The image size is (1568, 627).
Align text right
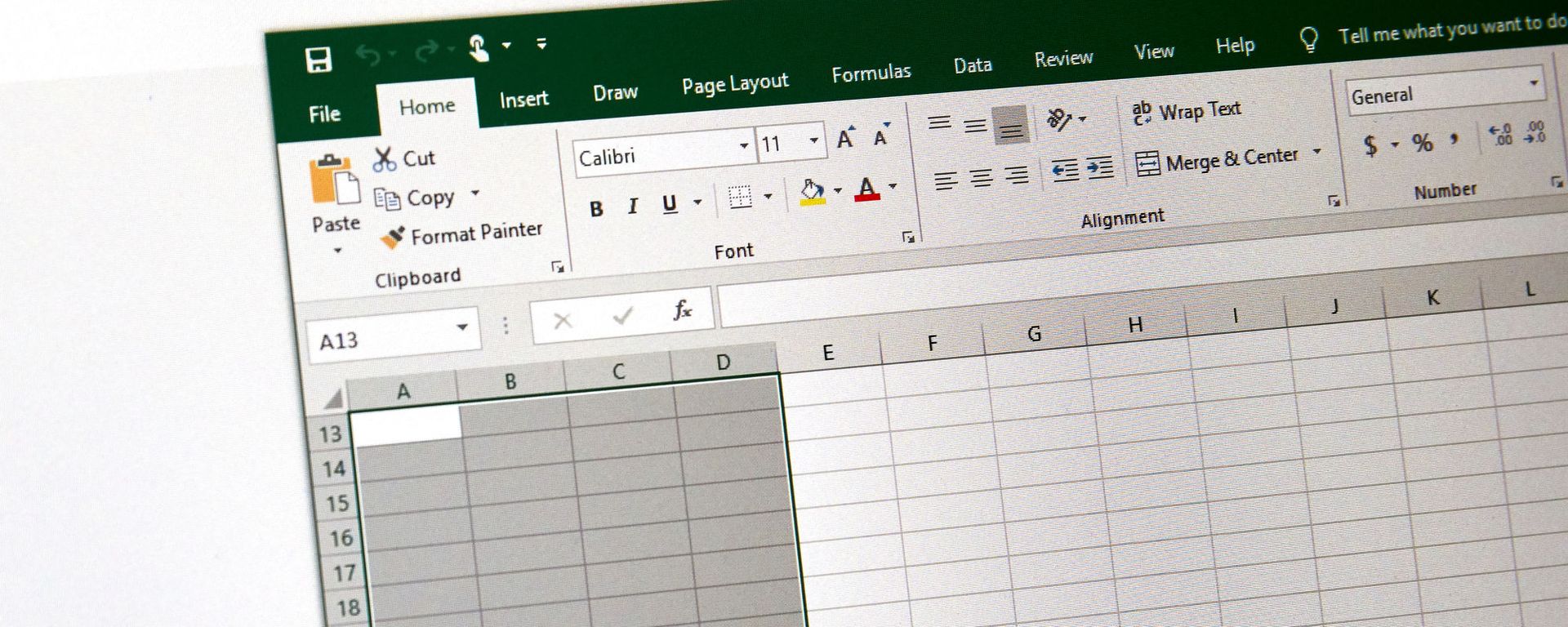point(1016,174)
